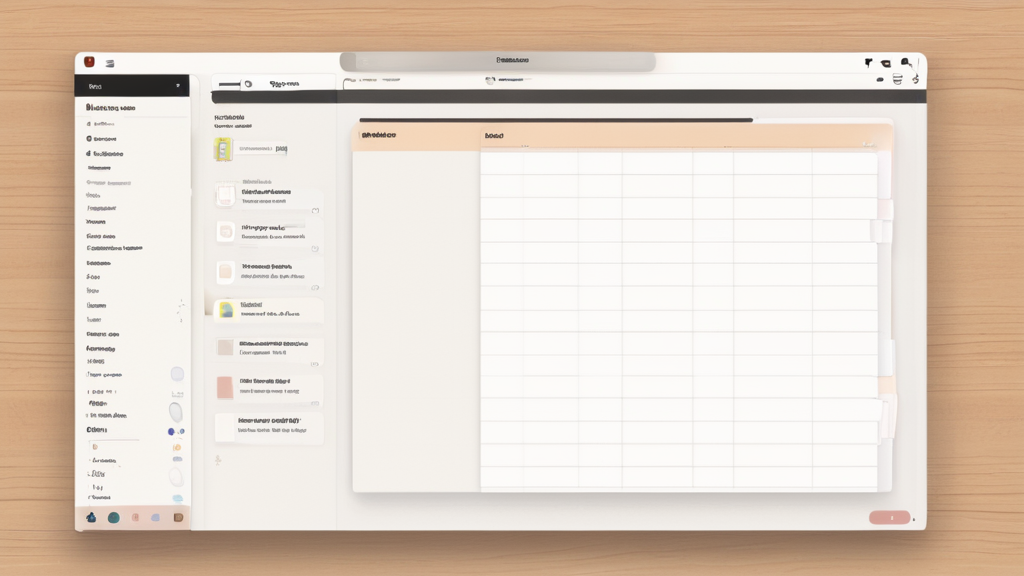This screenshot has height=576, width=1024.
Task: Toggle the blue dots switch in the lower sidebar
Action: (177, 431)
